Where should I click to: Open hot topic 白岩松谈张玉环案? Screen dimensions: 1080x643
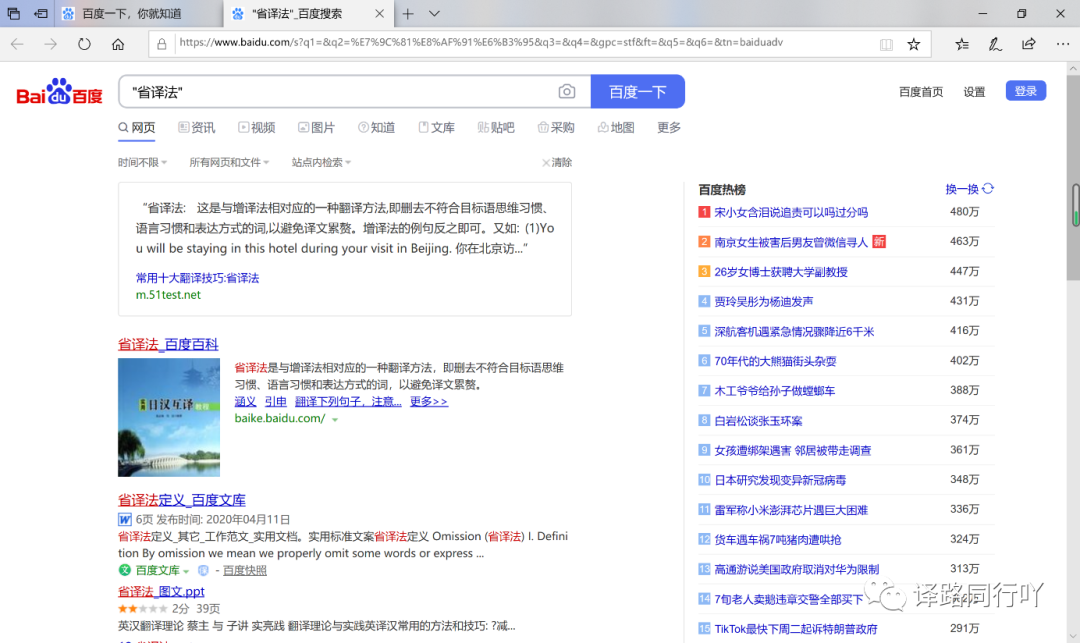[x=758, y=421]
